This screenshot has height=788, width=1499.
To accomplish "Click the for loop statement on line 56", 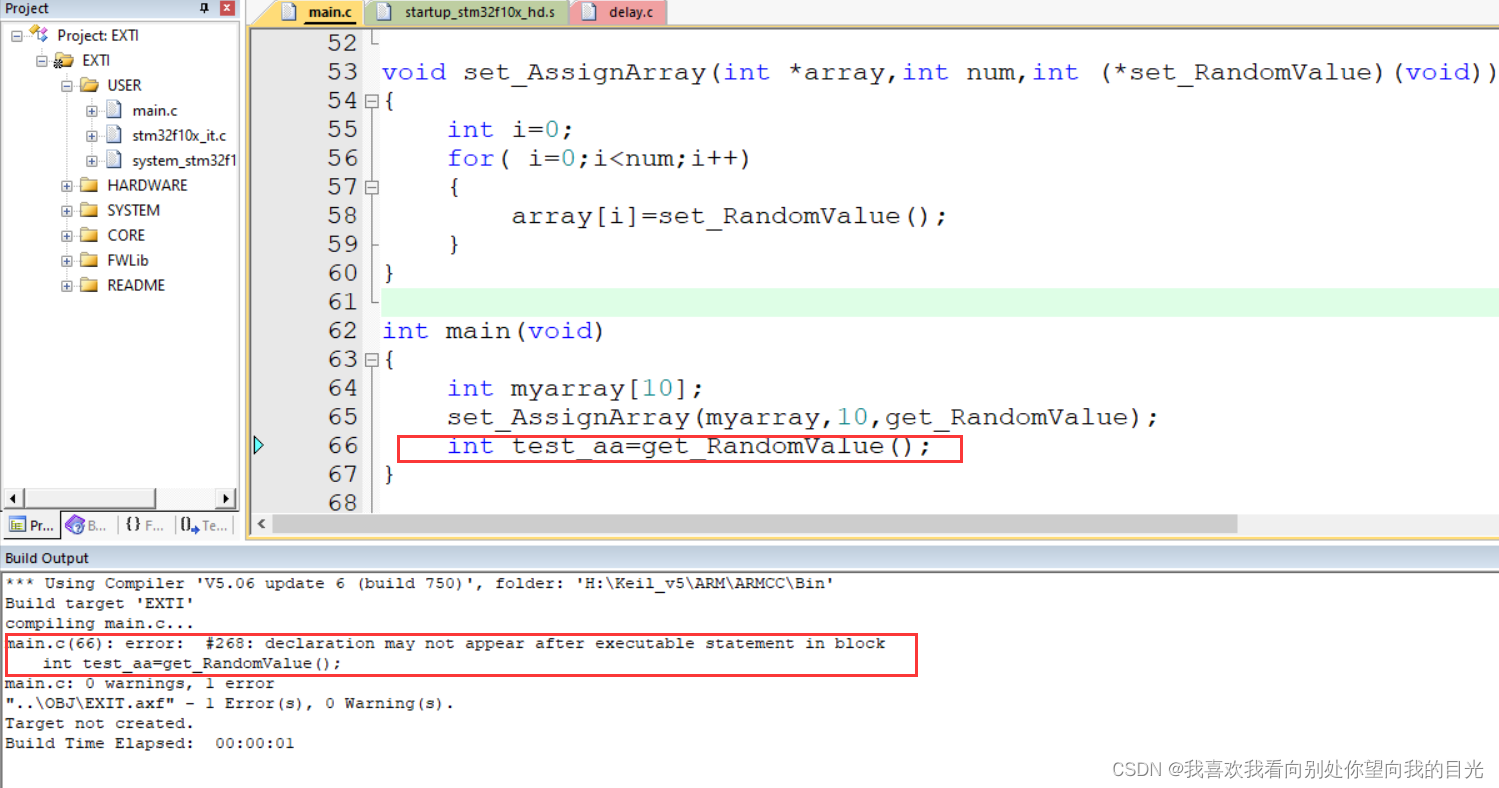I will (x=599, y=158).
